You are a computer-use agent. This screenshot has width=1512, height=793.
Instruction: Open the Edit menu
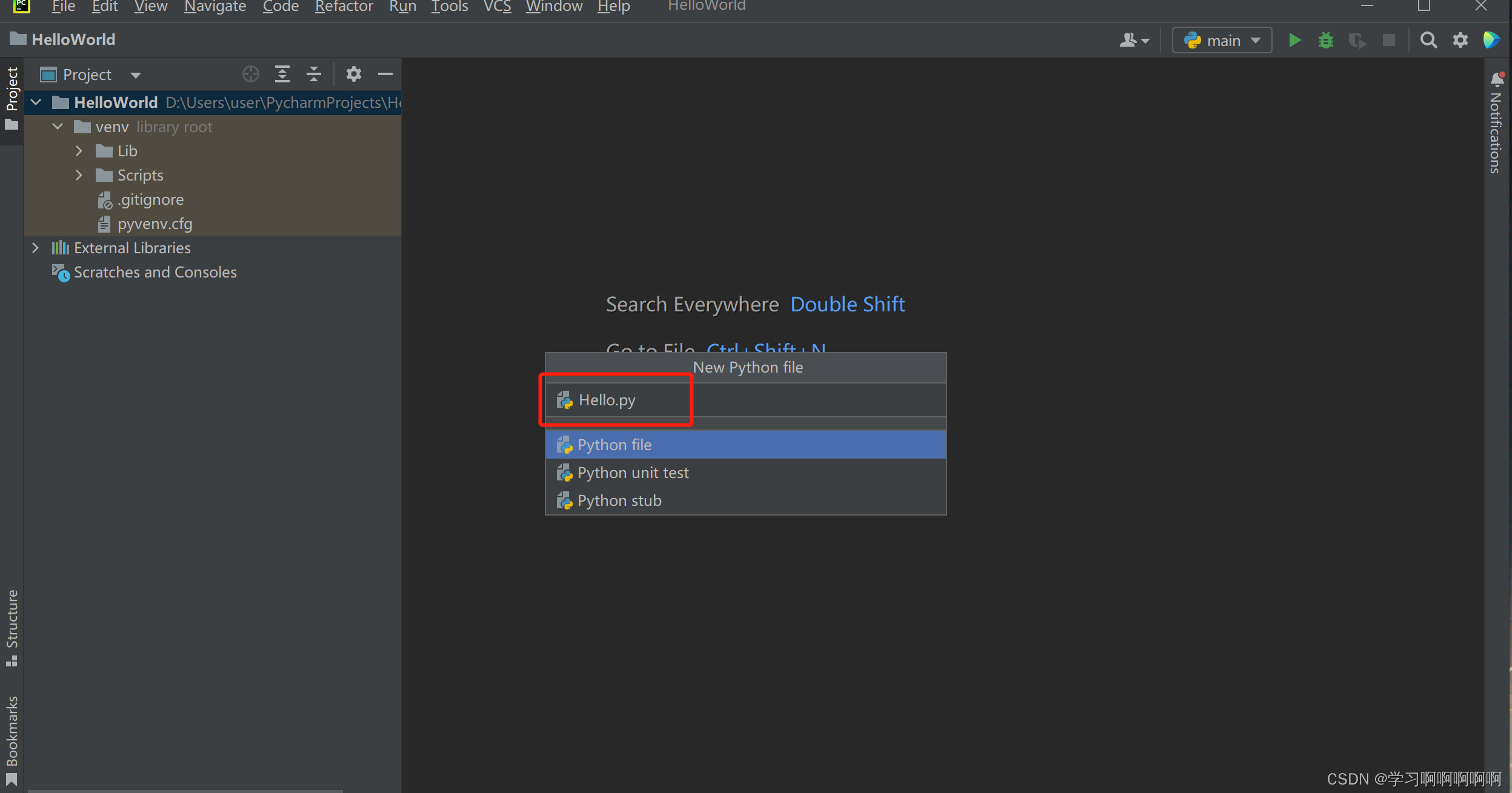point(105,7)
